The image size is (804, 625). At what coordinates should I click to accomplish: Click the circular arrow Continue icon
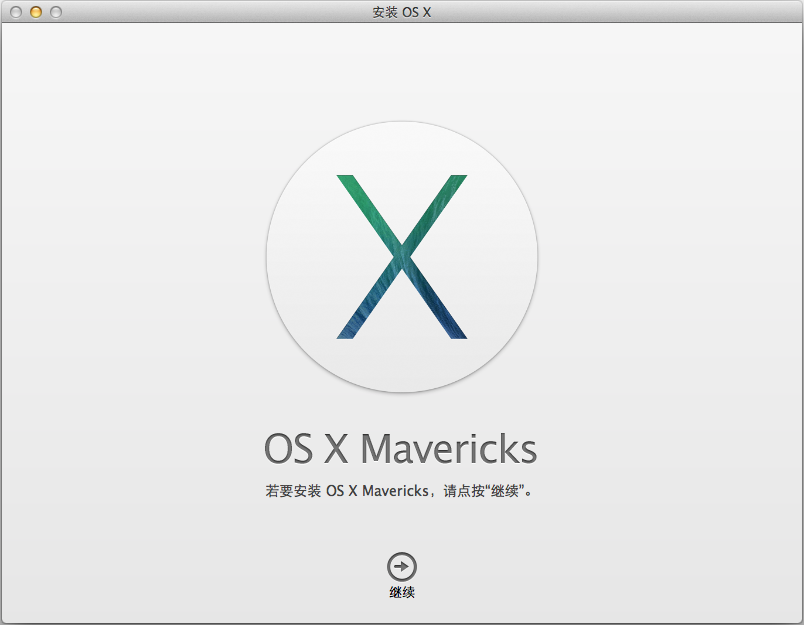[401, 567]
